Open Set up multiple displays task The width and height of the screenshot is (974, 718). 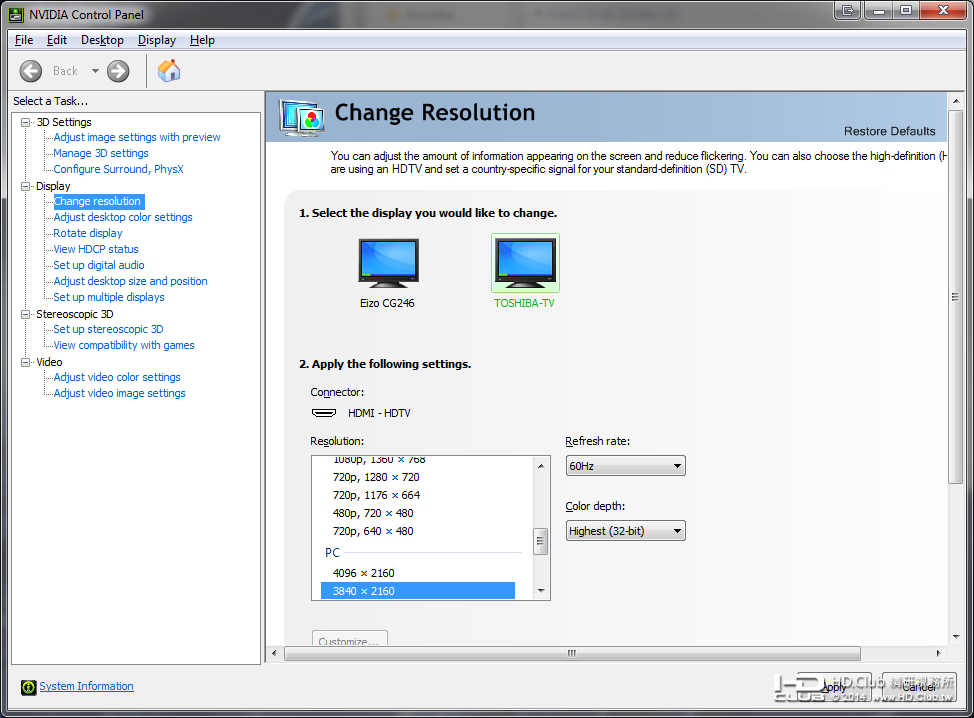(109, 298)
